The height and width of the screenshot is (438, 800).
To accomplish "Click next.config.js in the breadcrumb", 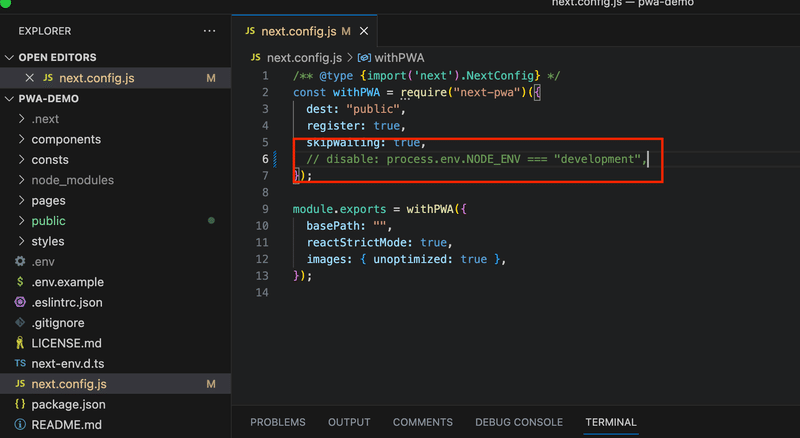I will (x=304, y=58).
